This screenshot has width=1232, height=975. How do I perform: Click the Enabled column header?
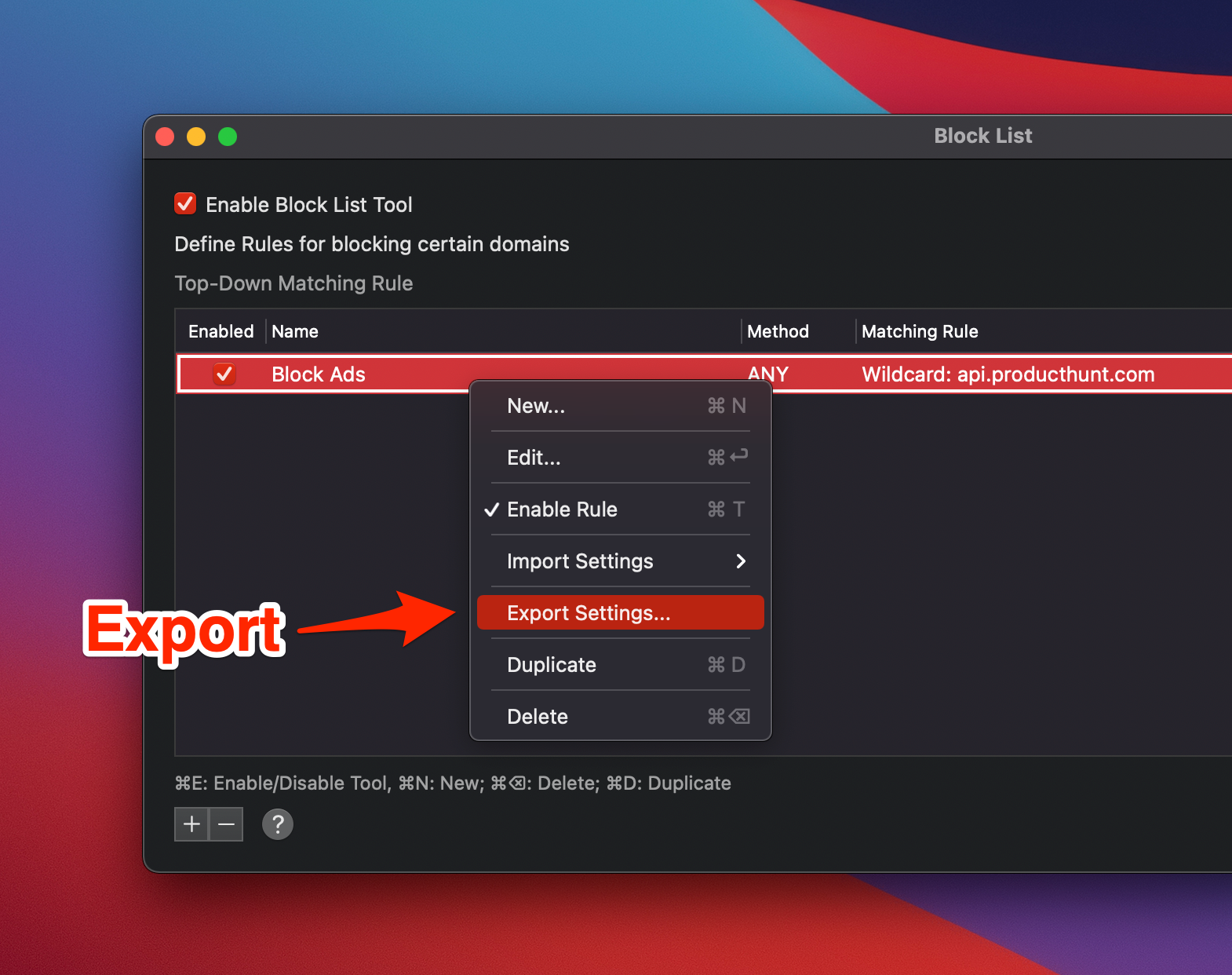(x=221, y=331)
